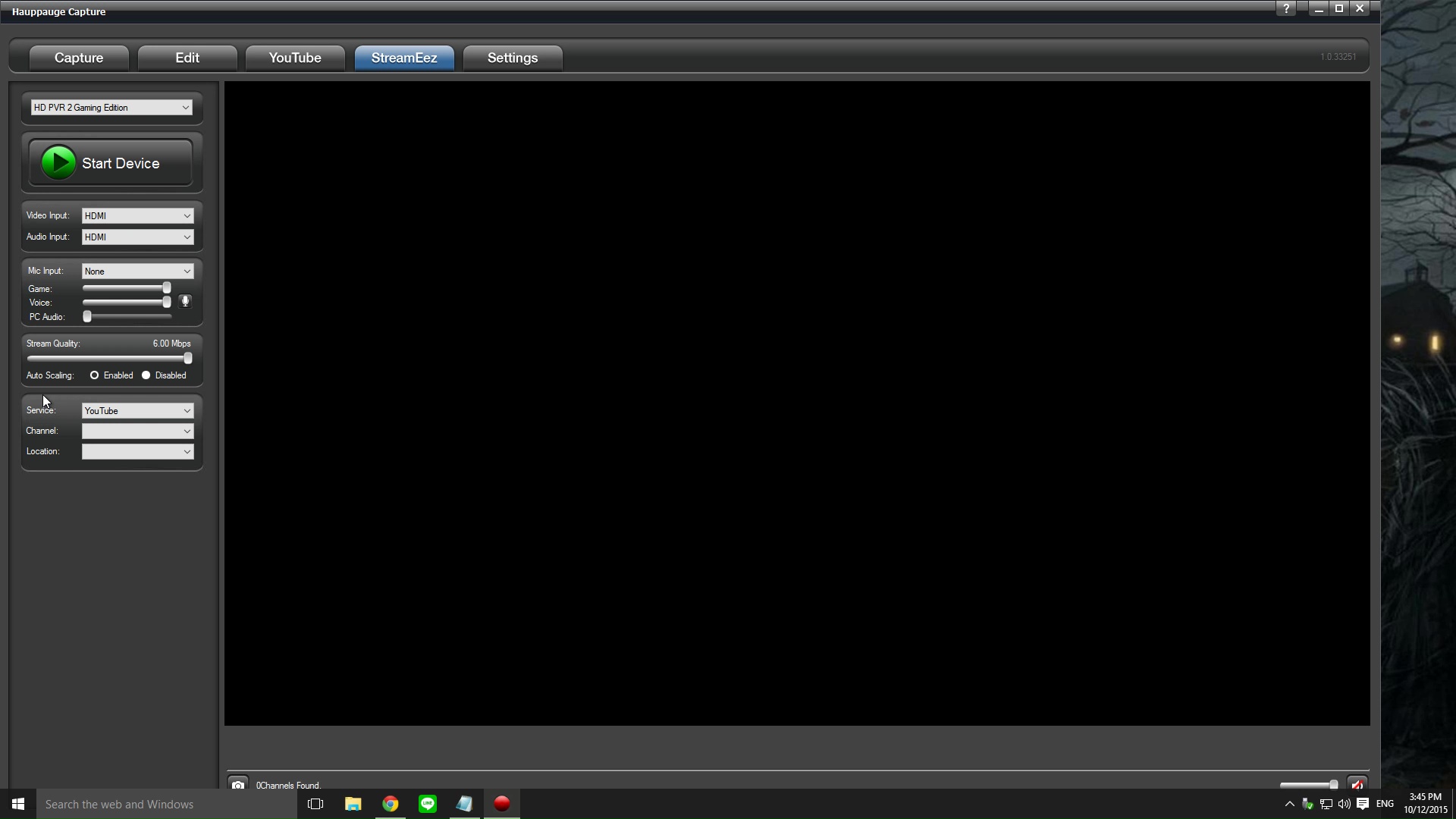Open Task View on the taskbar
The image size is (1456, 819).
coord(315,804)
